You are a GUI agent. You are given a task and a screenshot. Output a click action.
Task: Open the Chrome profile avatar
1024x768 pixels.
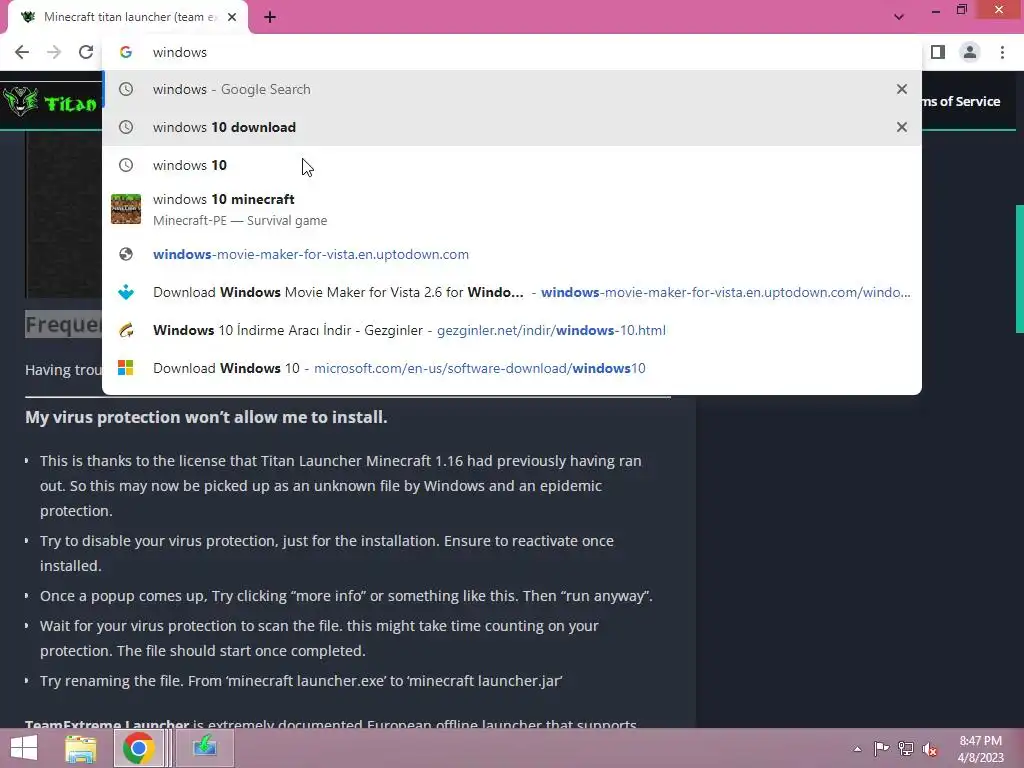[970, 52]
